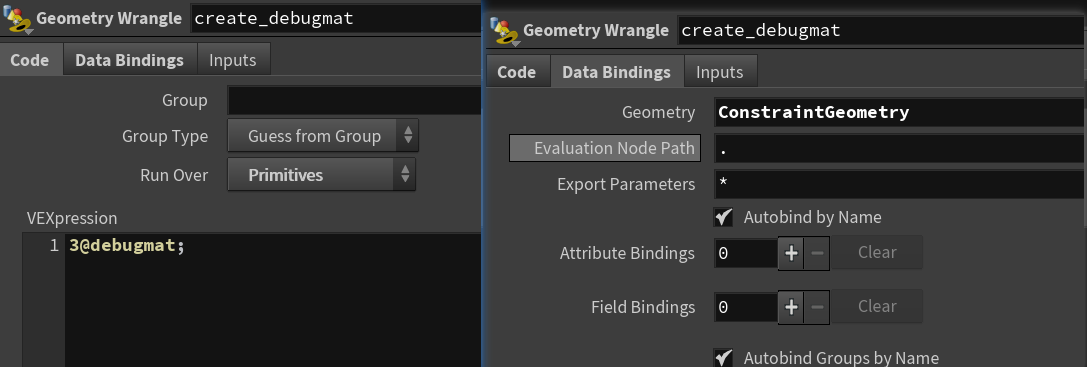The height and width of the screenshot is (367, 1087).
Task: Add a Field Binding with the plus icon
Action: [791, 307]
